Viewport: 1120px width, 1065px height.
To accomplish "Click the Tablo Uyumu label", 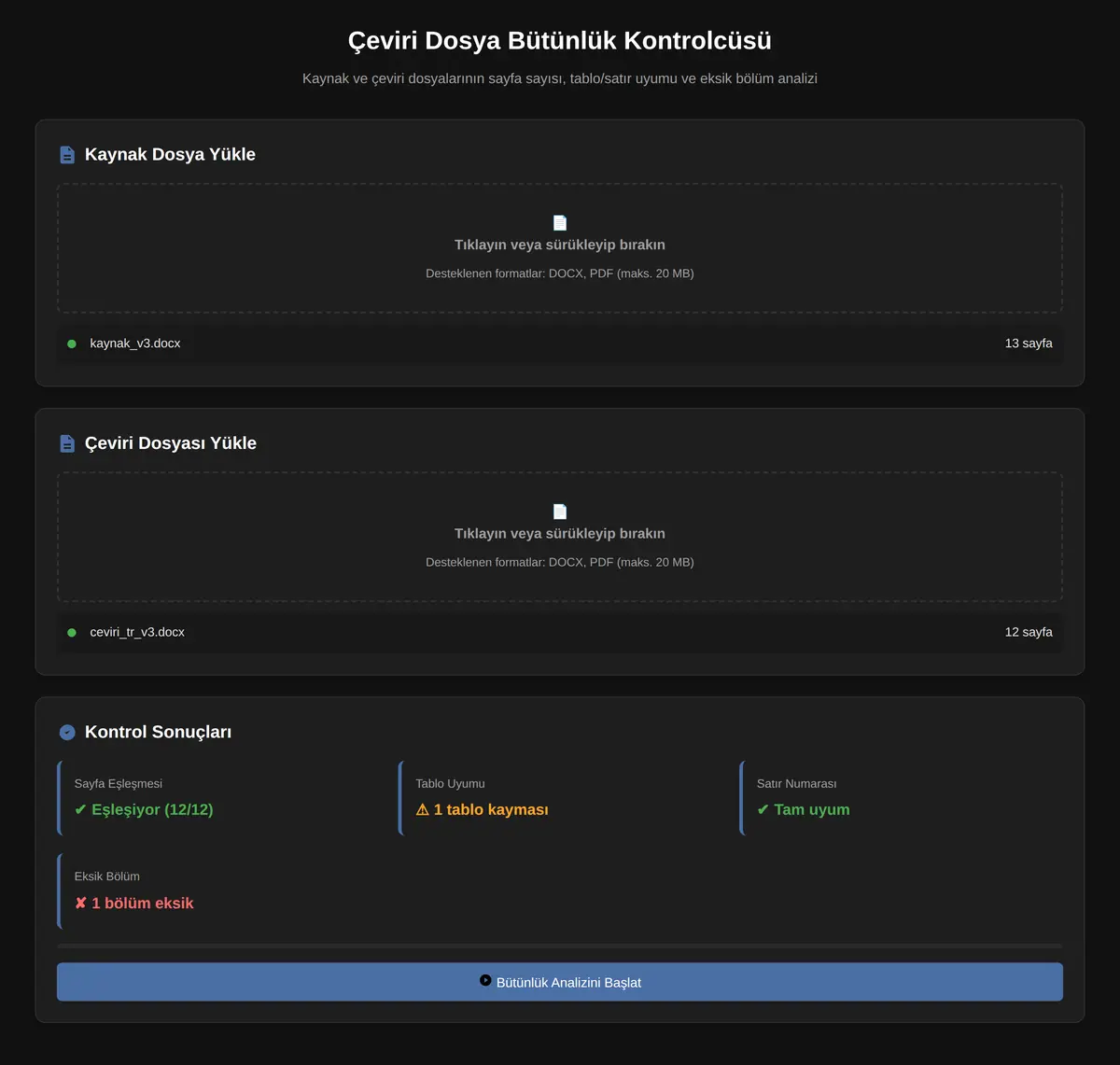I will (450, 784).
